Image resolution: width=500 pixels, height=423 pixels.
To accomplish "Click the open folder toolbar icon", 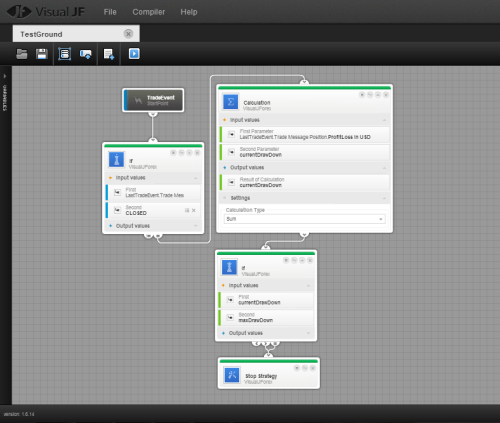I will click(22, 54).
